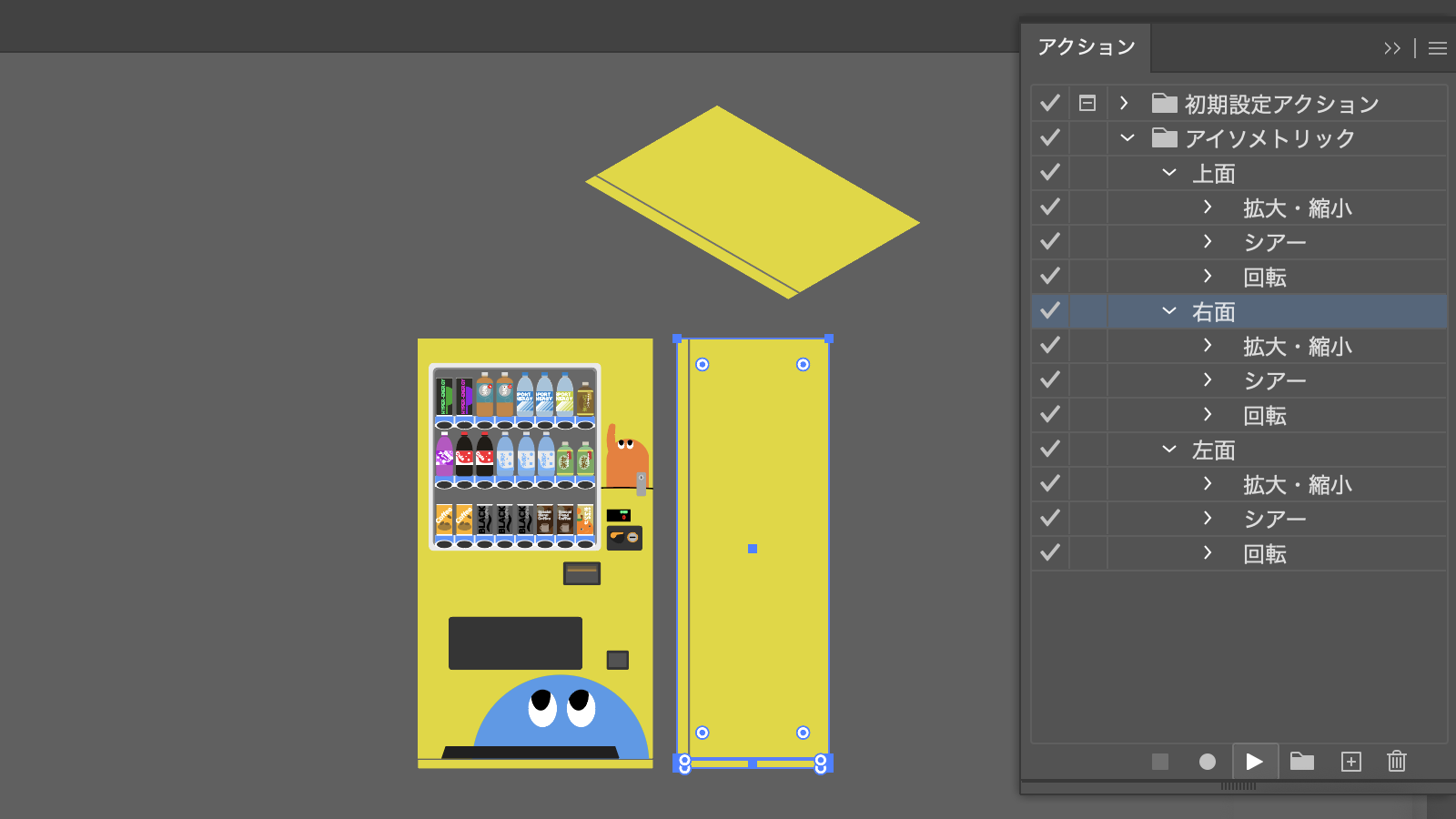Select the アクション panel tab

coord(1087,47)
